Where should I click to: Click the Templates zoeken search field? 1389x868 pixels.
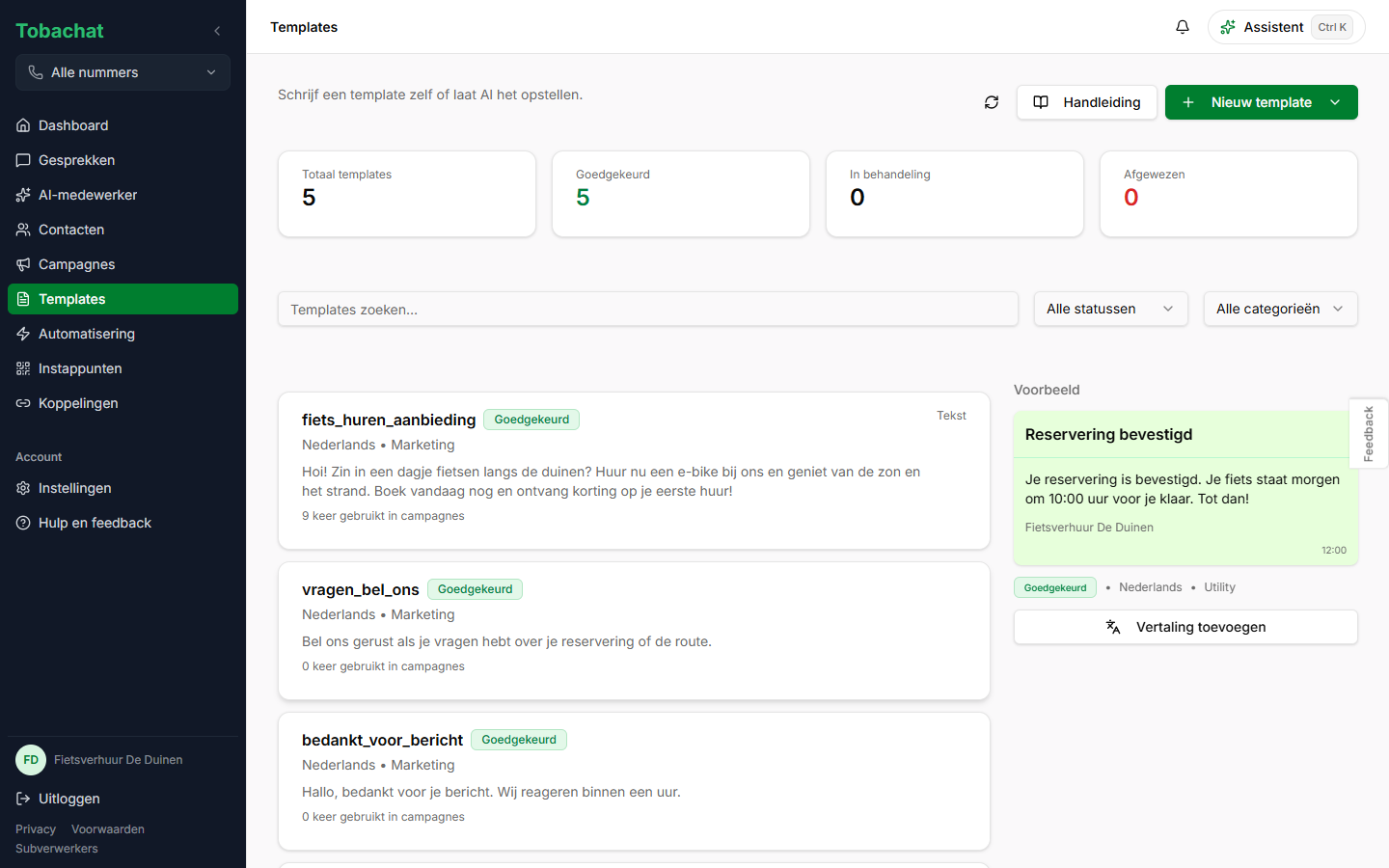[x=648, y=309]
